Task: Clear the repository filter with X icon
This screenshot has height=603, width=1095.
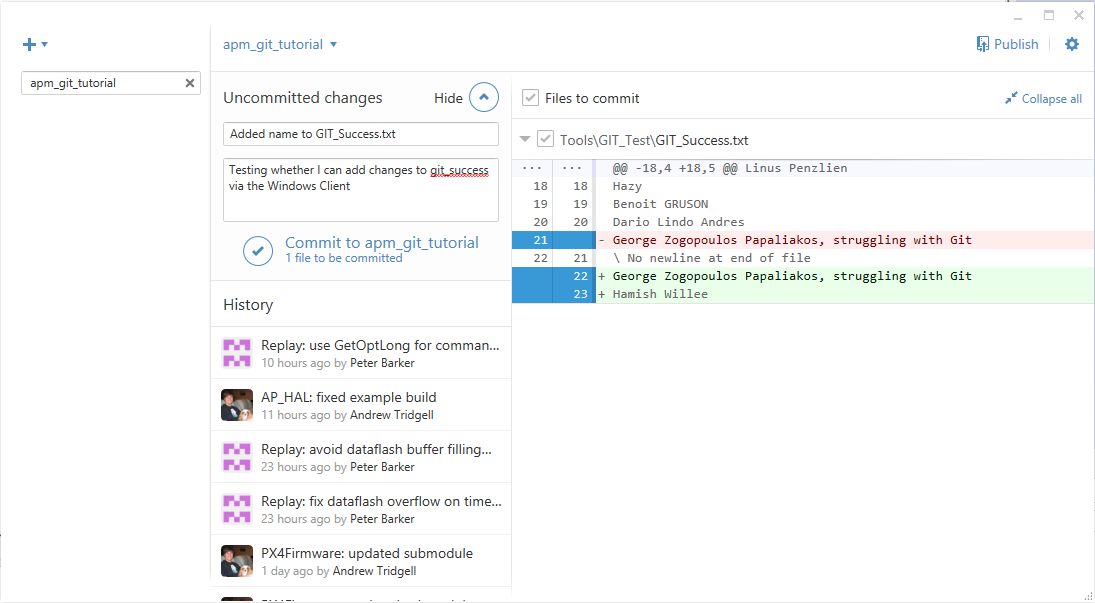Action: [190, 83]
